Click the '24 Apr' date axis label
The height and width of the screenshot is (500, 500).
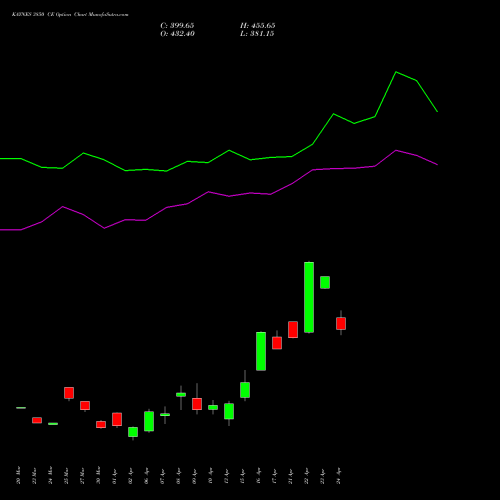(x=338, y=475)
